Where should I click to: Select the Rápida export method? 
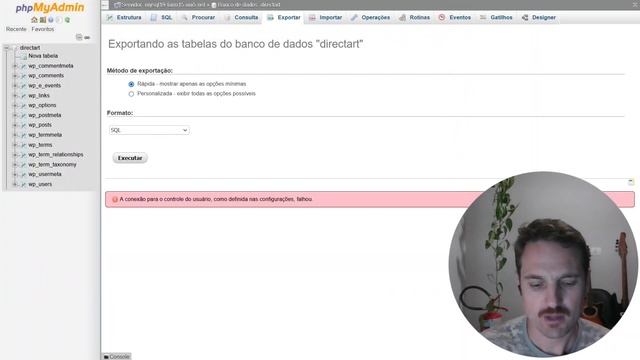tap(131, 84)
